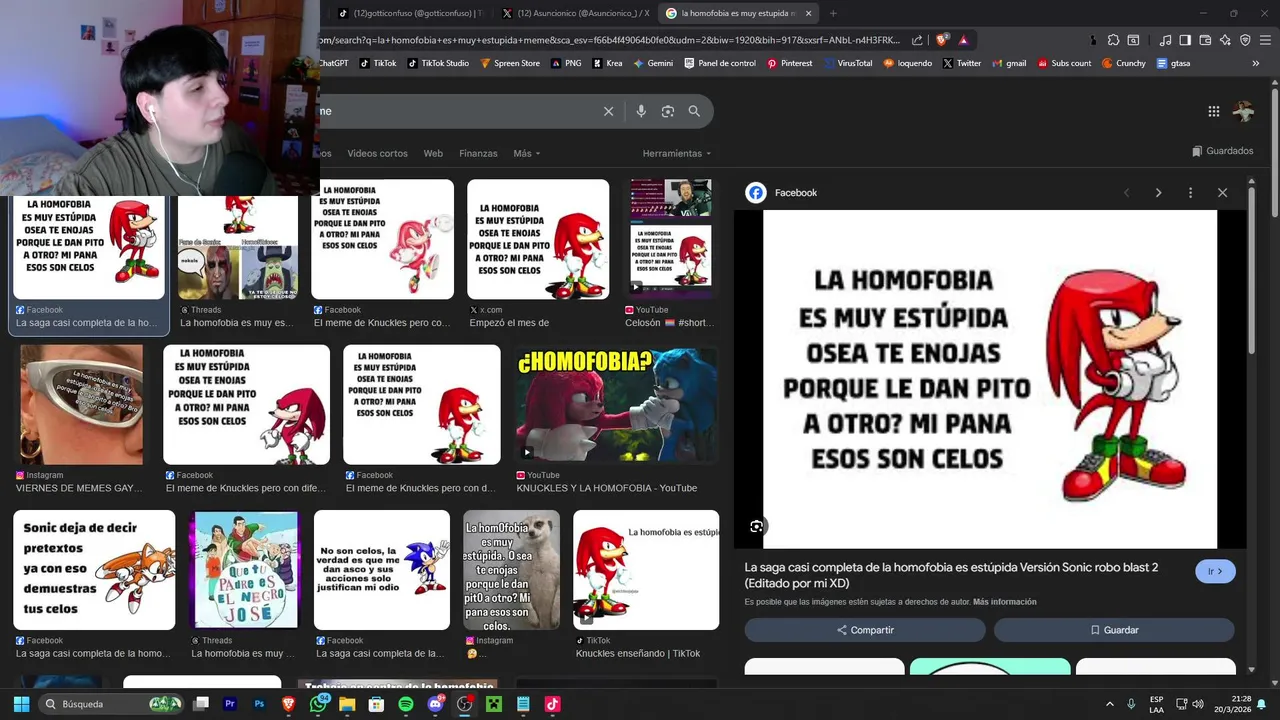1280x720 pixels.
Task: Open the Pinterest bookmark
Action: click(790, 63)
